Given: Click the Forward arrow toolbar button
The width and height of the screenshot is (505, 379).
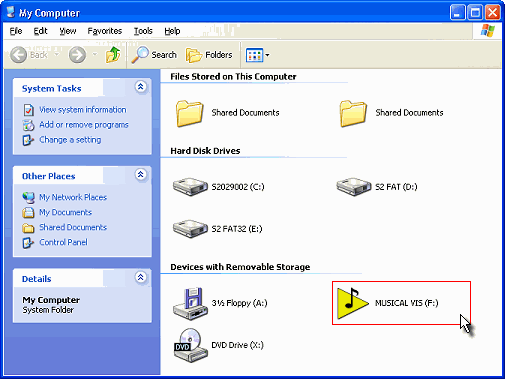Looking at the screenshot, I should point(77,55).
